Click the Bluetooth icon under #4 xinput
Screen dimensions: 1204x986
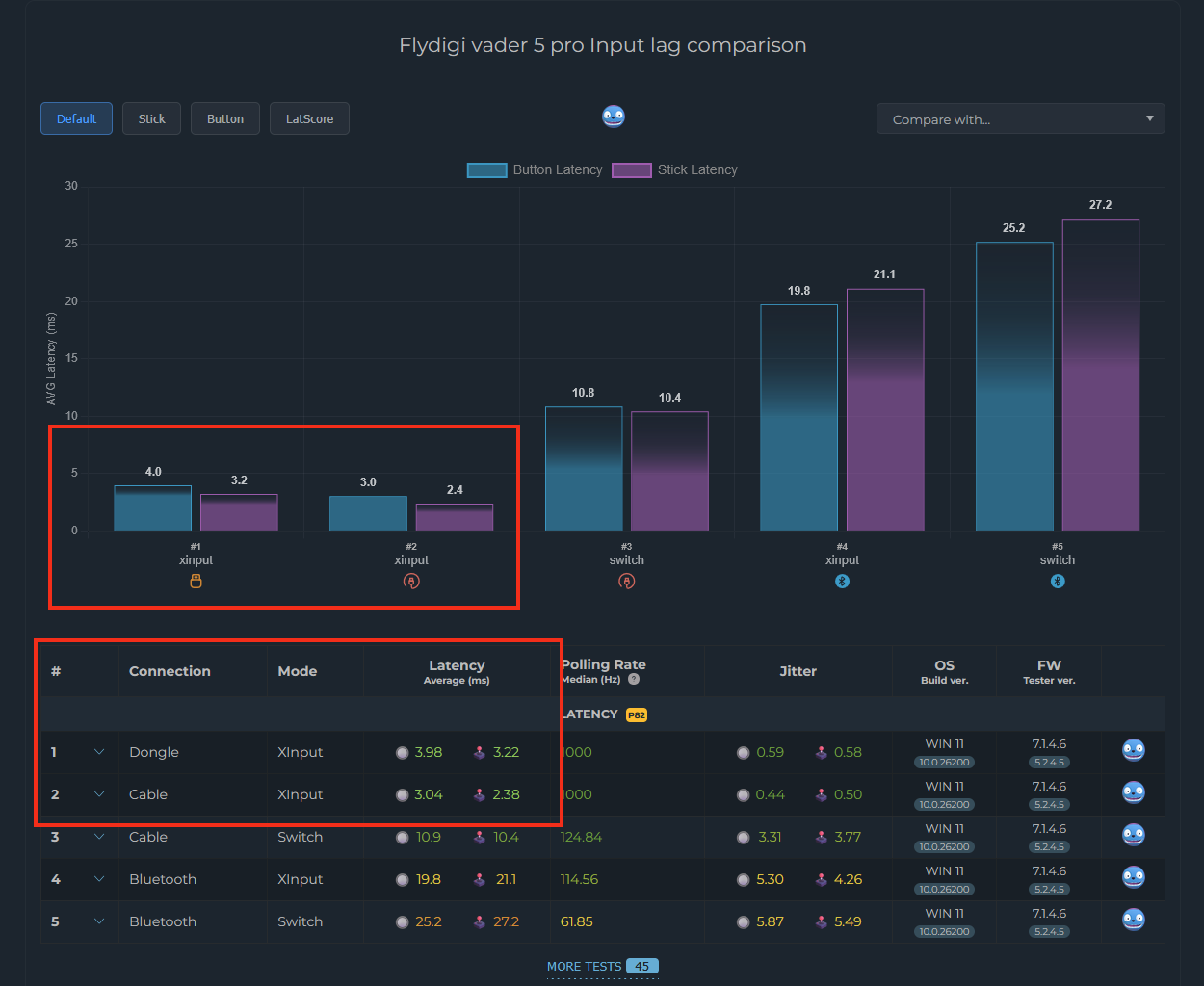coord(842,582)
